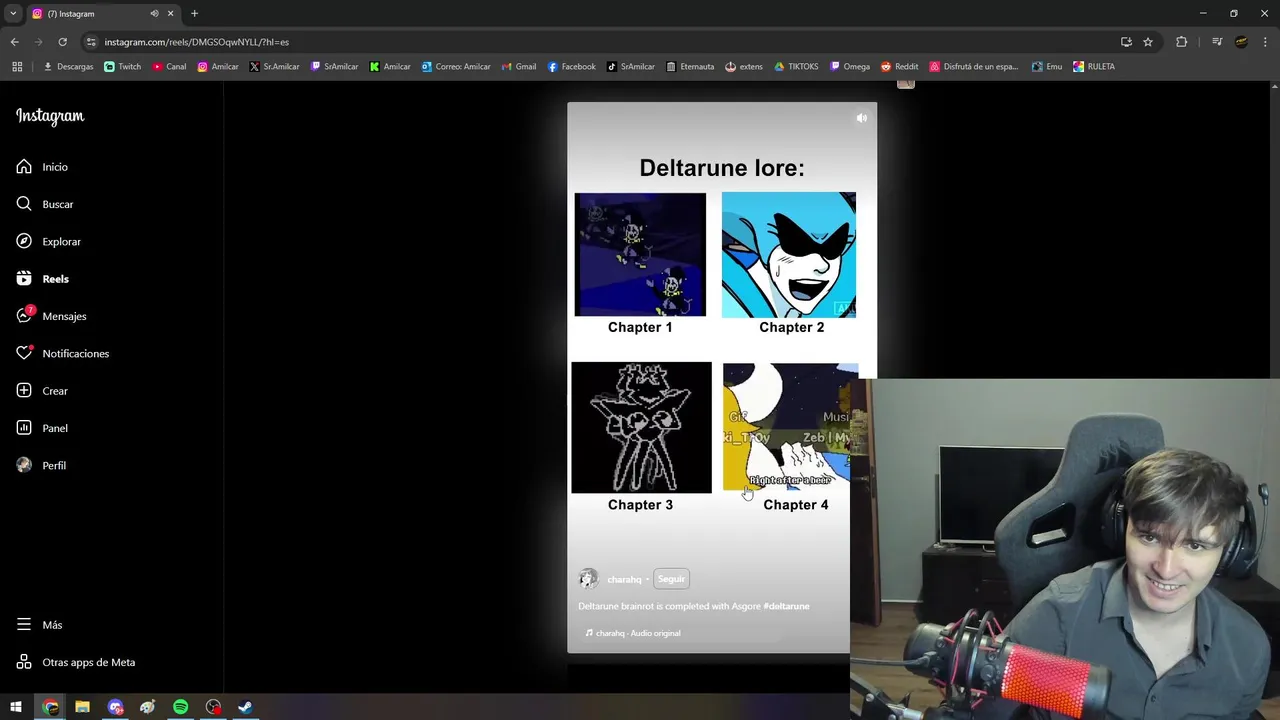Viewport: 1280px width, 720px height.
Task: Reload the Instagram page
Action: click(62, 42)
